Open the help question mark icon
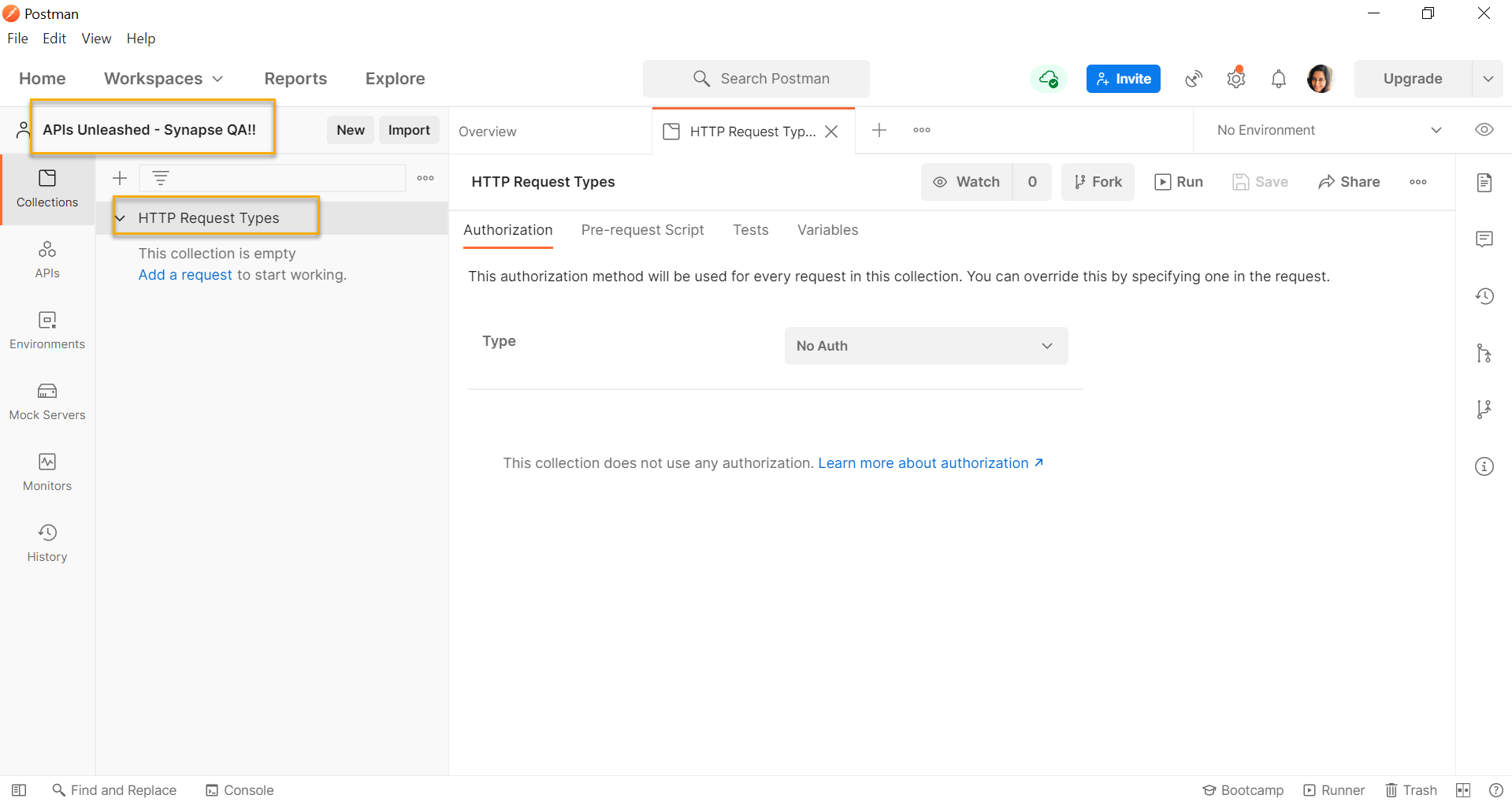 click(x=1496, y=790)
